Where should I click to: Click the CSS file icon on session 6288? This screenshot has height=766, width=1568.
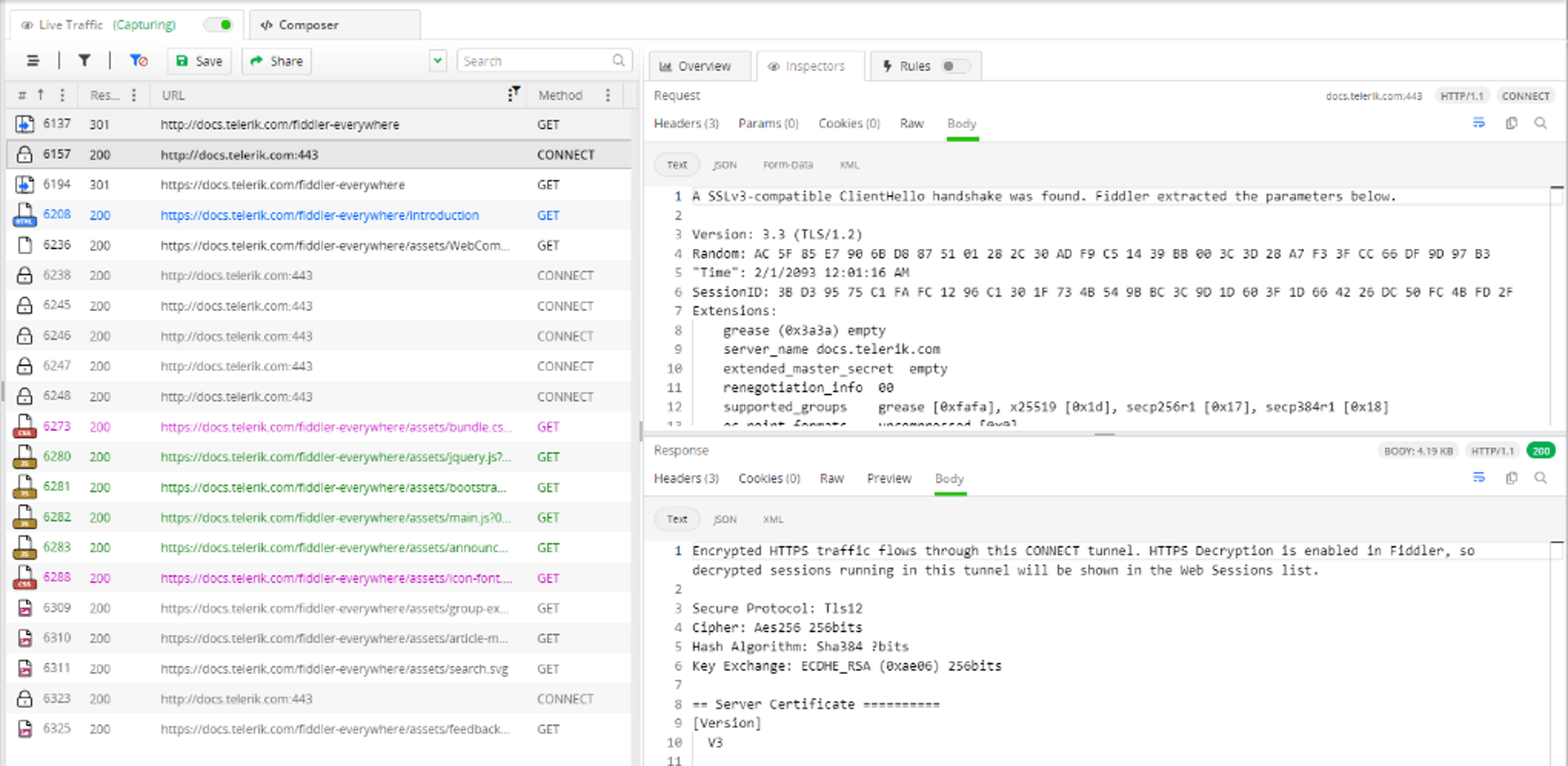[x=24, y=578]
